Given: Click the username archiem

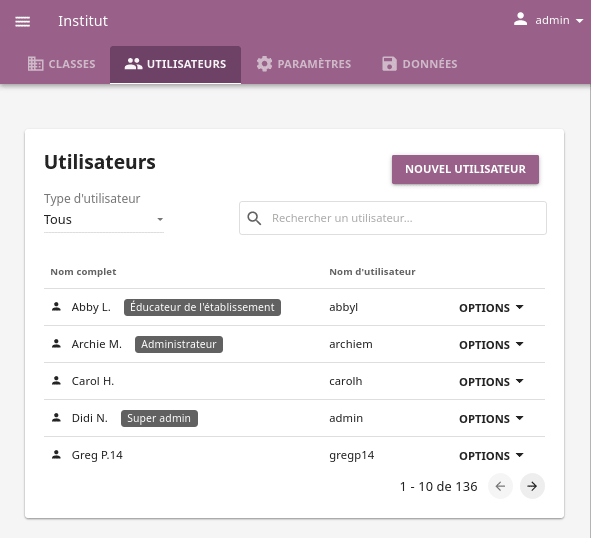Looking at the screenshot, I should coord(351,344).
